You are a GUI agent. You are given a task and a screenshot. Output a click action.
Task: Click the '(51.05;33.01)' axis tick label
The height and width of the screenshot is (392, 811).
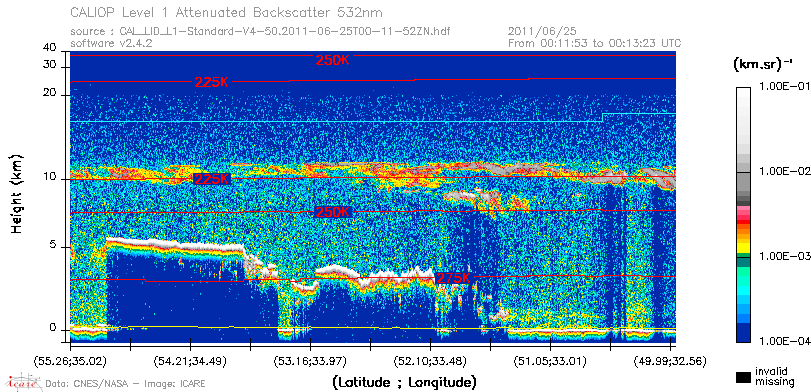[x=550, y=360]
